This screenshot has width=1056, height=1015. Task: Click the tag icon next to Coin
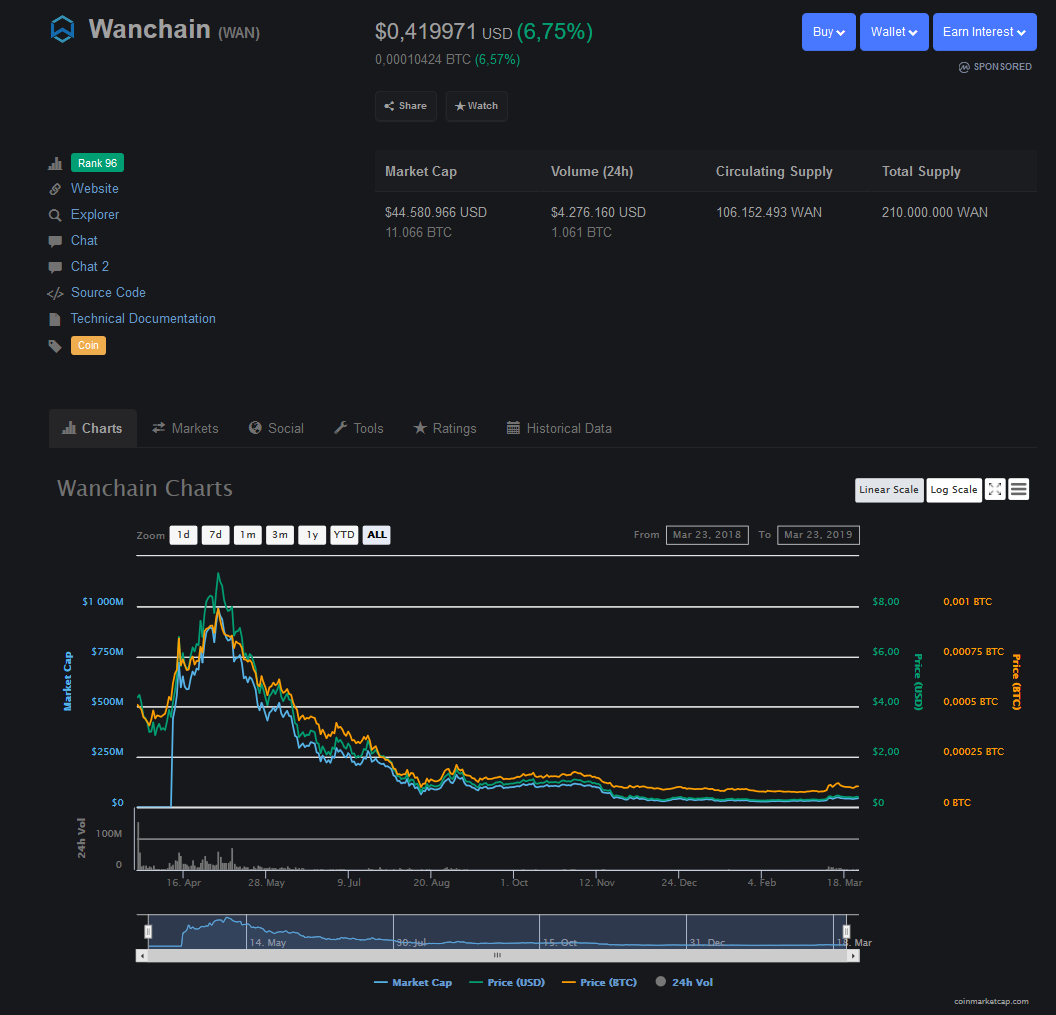click(55, 346)
